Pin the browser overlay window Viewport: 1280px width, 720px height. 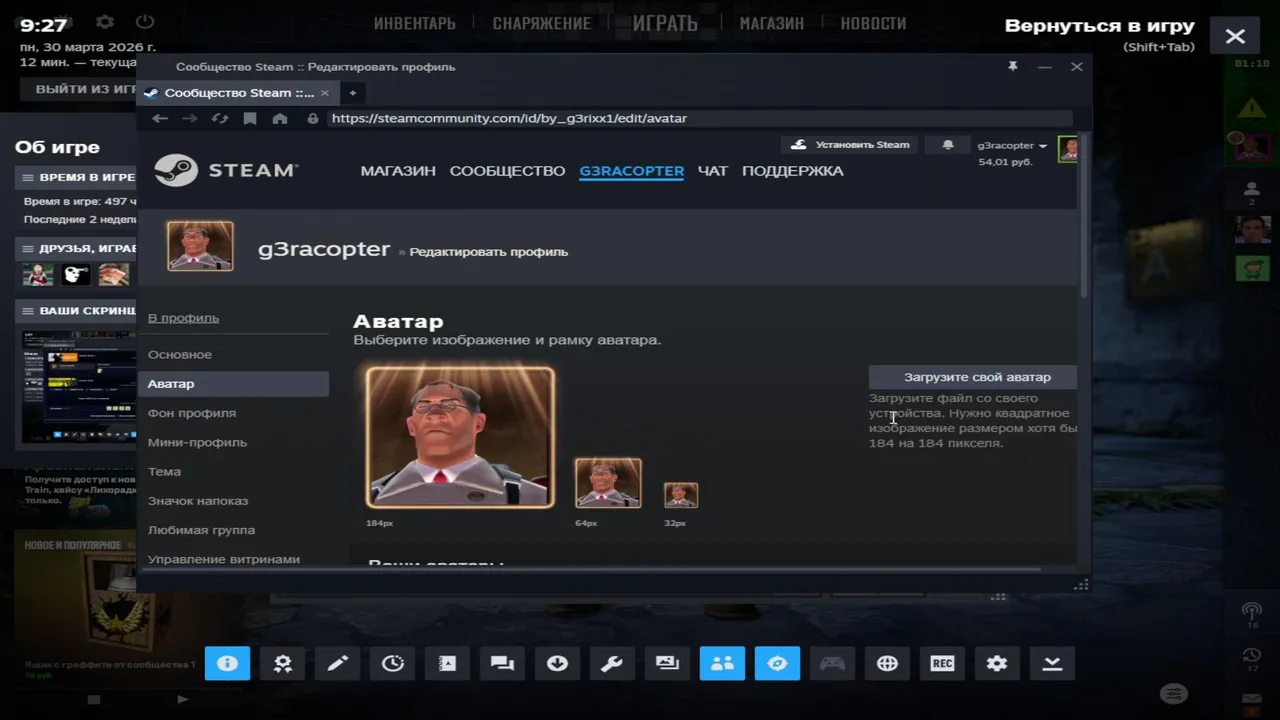pyautogui.click(x=1012, y=66)
